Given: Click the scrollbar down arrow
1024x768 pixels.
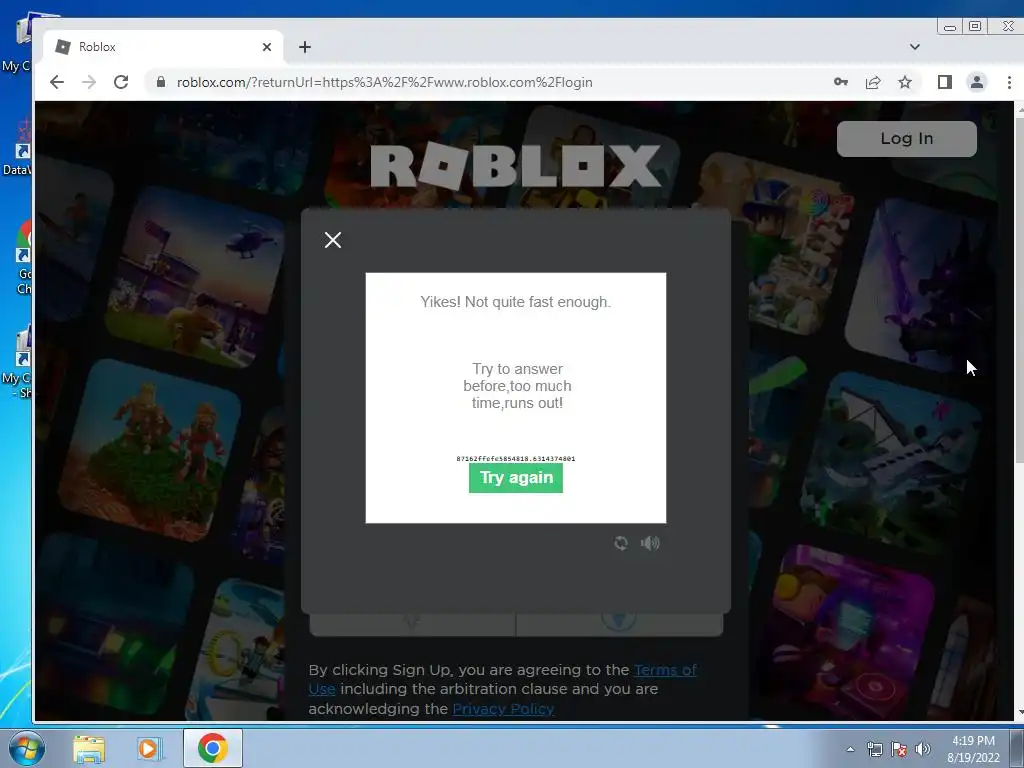Looking at the screenshot, I should click(1018, 712).
